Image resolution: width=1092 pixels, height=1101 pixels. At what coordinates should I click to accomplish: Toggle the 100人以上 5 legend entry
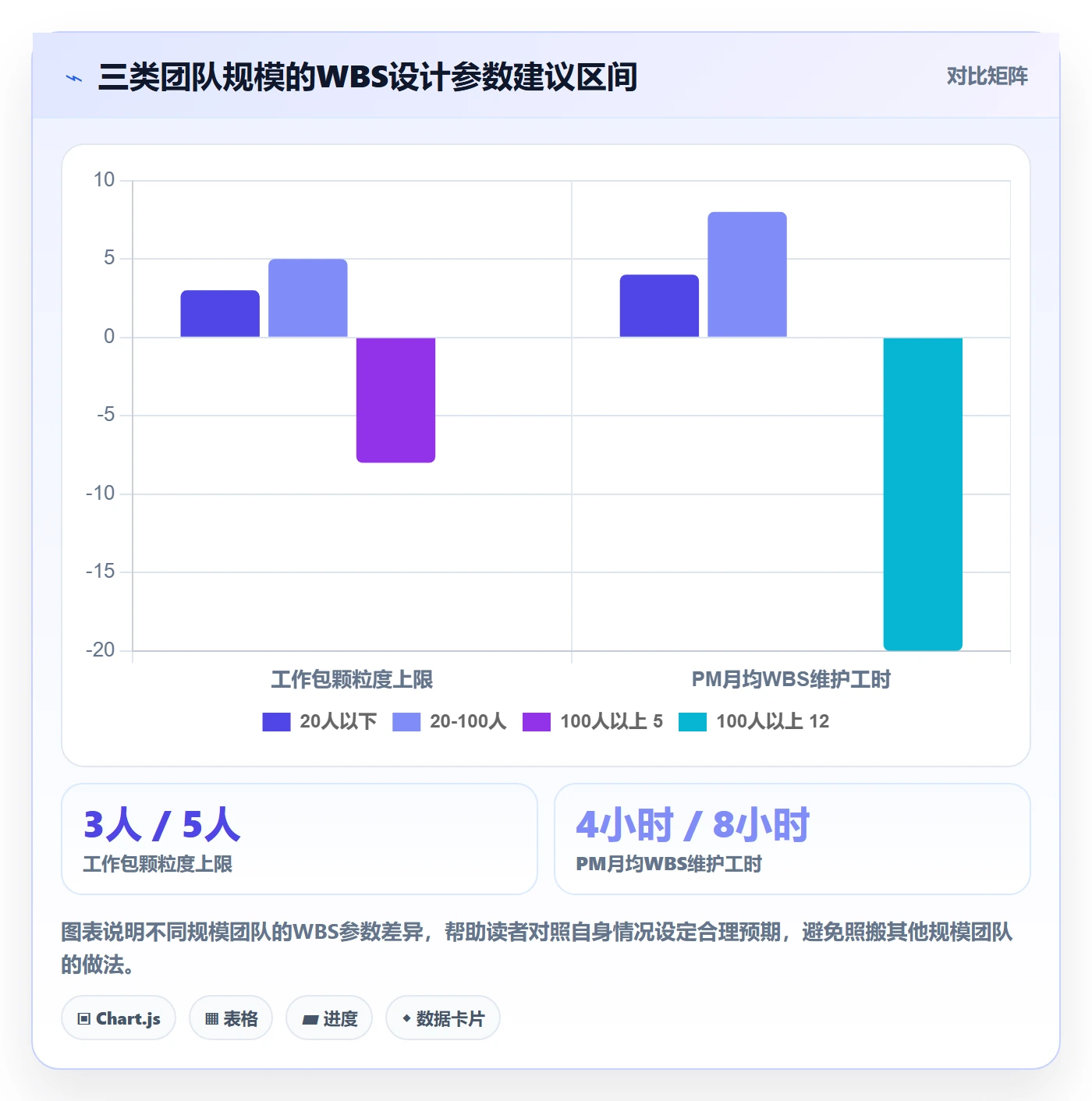point(593,721)
